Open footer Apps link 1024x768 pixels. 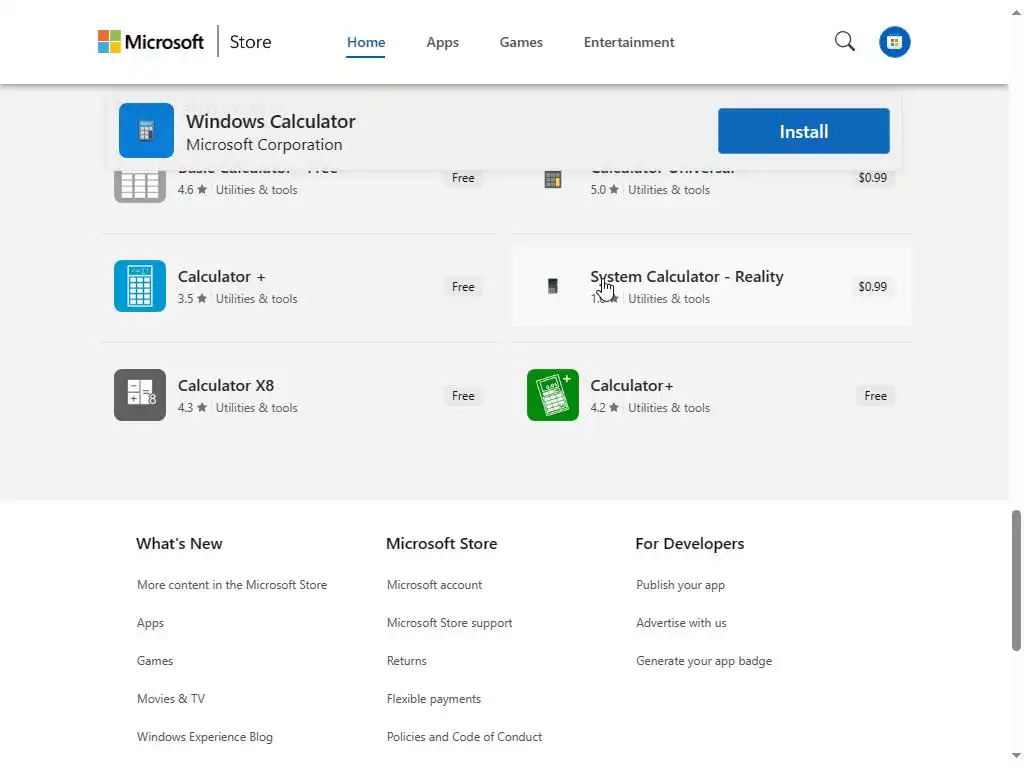pyautogui.click(x=150, y=623)
